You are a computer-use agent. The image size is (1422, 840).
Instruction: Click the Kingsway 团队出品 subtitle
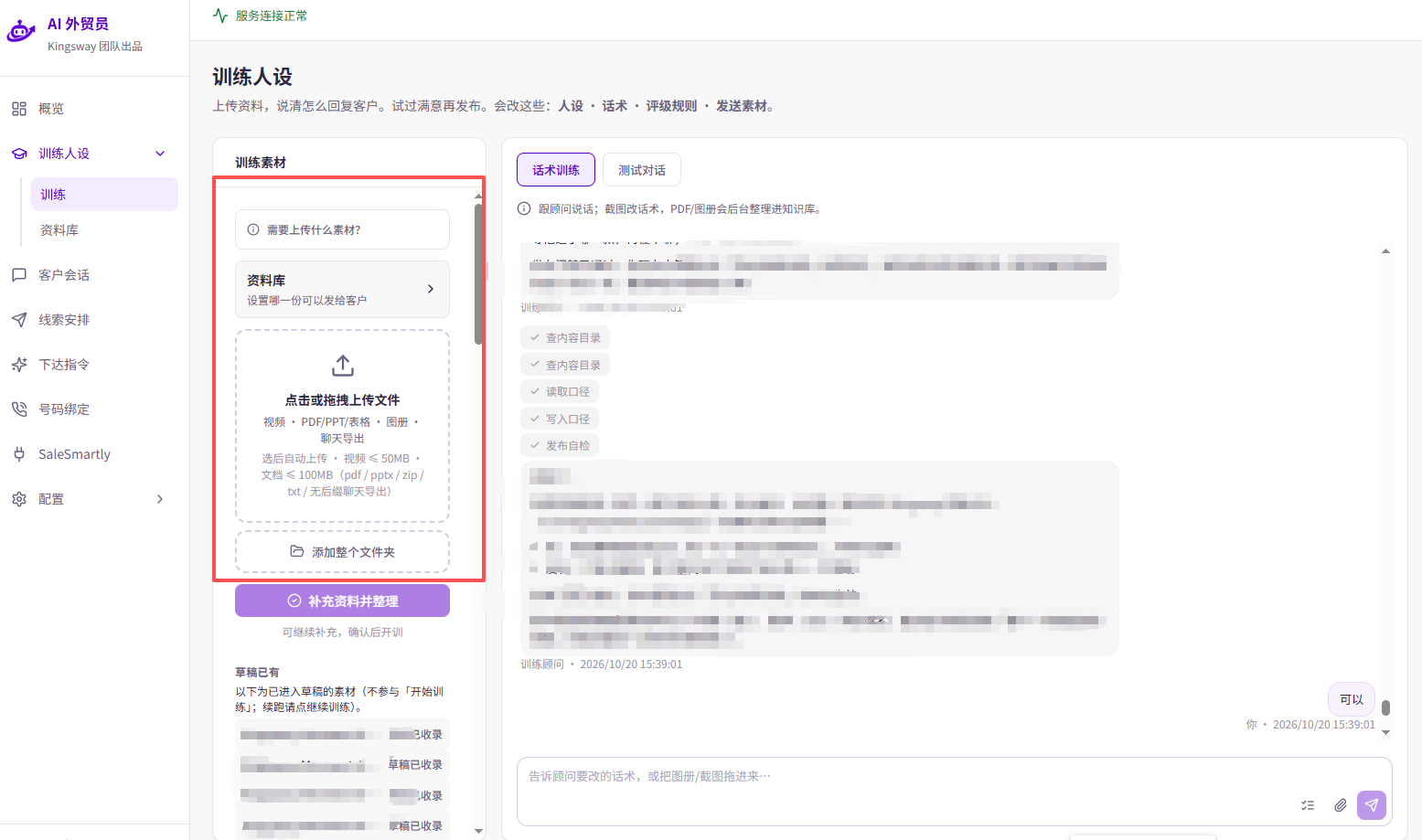pos(95,47)
